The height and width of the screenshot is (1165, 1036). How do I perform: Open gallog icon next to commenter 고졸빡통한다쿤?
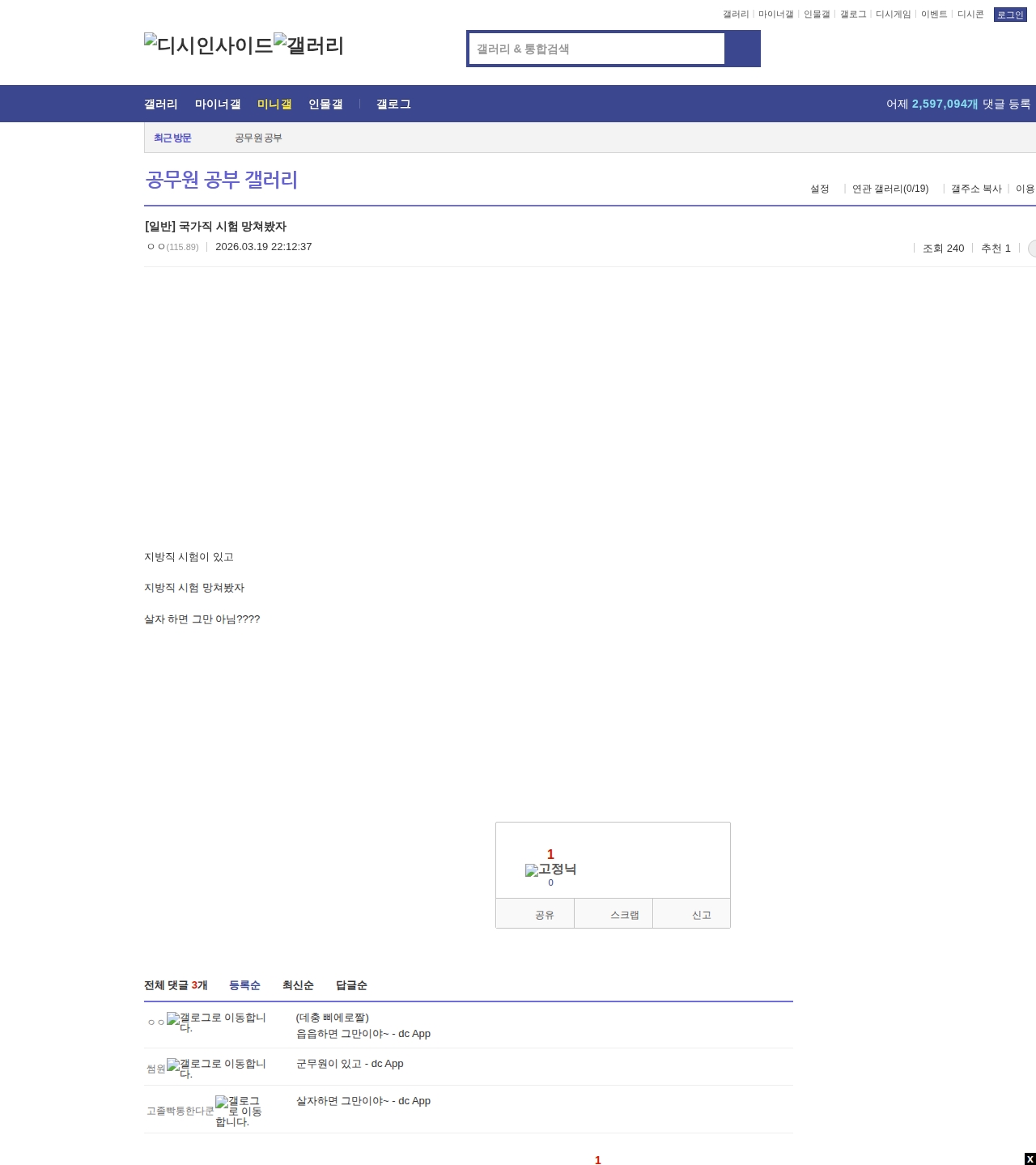[x=238, y=1112]
